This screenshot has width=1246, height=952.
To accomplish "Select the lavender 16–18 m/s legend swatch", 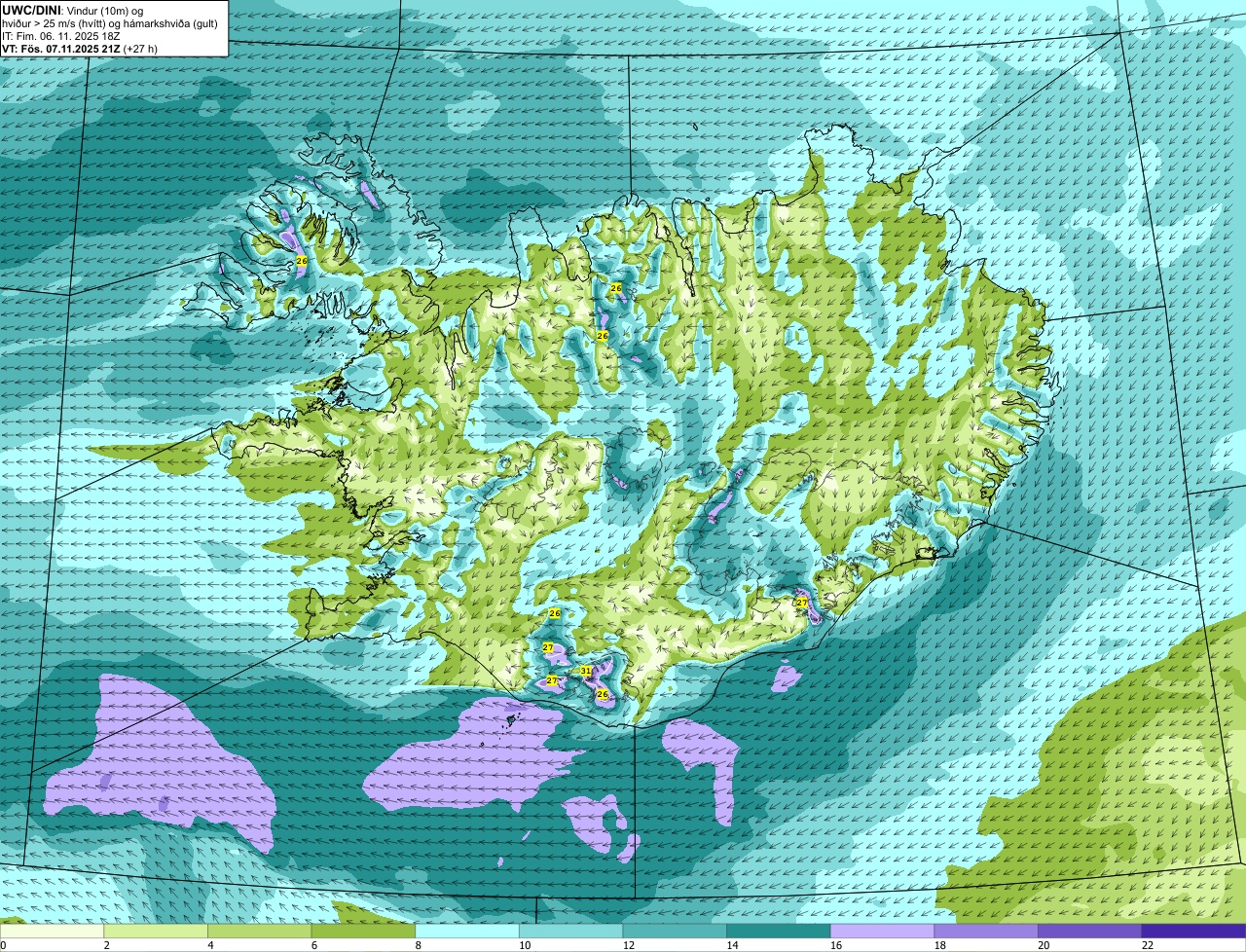I will 882,931.
